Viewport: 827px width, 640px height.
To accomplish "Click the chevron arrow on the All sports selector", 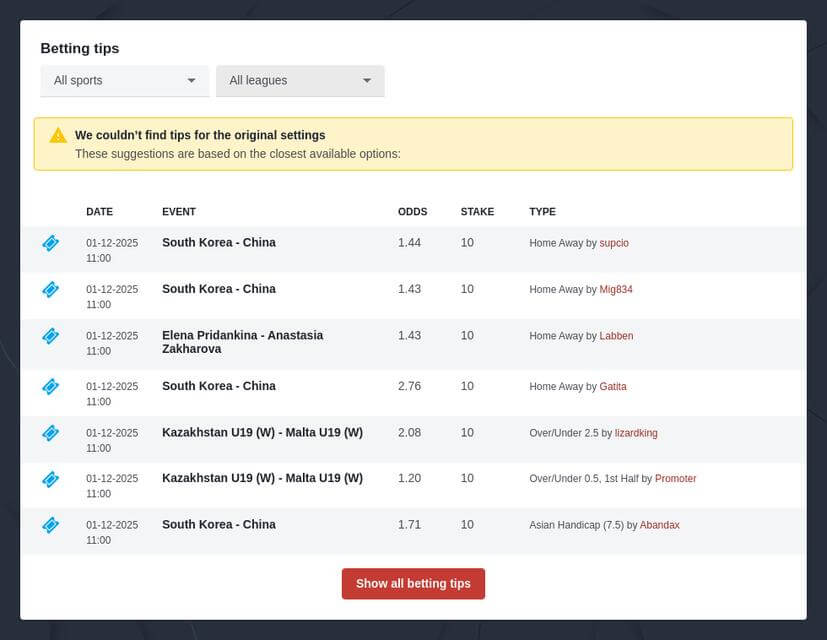I will (x=193, y=80).
